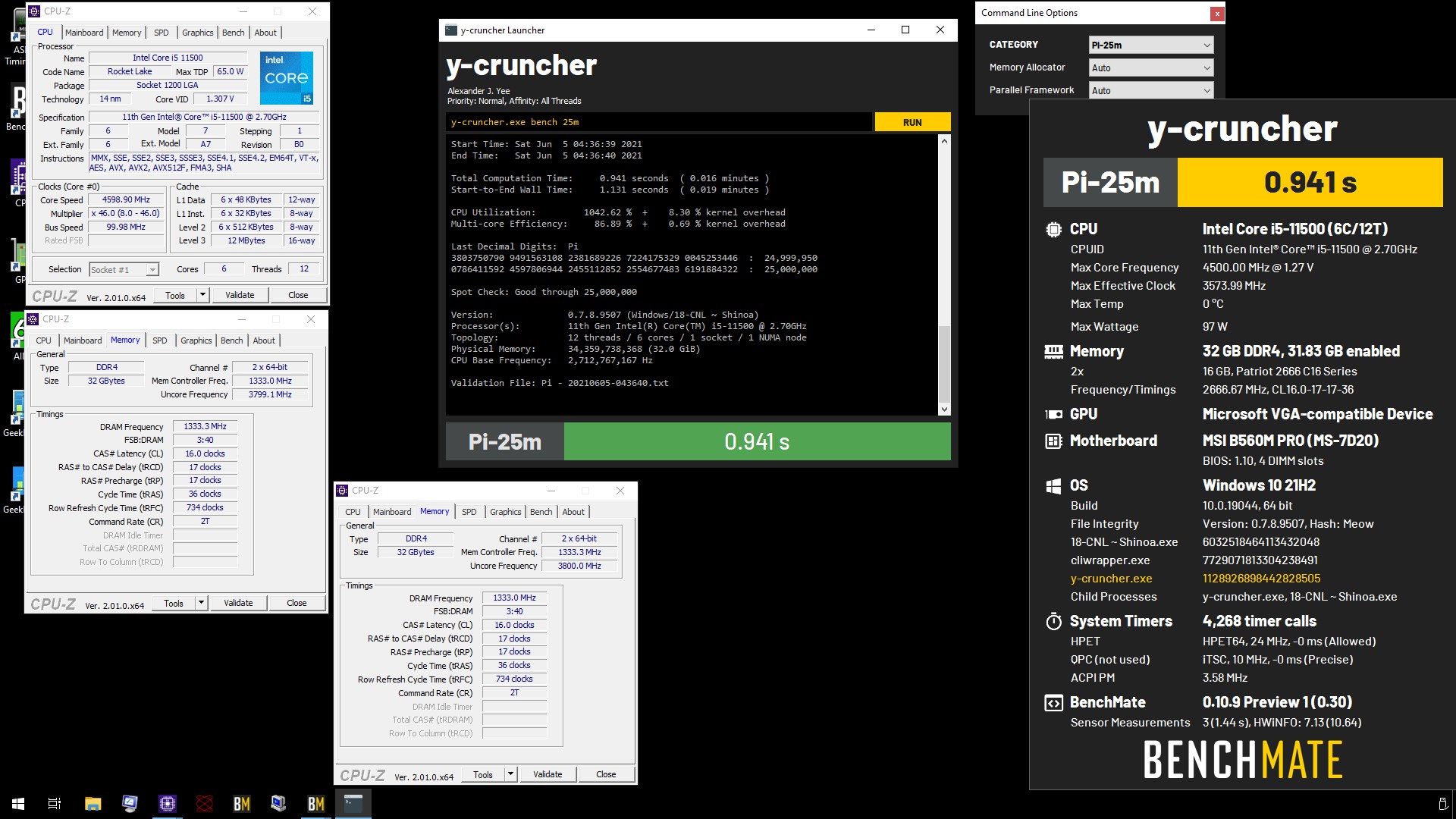Select Mainboard tab in bottom-center CPU-Z window
This screenshot has width=1456, height=819.
[392, 512]
